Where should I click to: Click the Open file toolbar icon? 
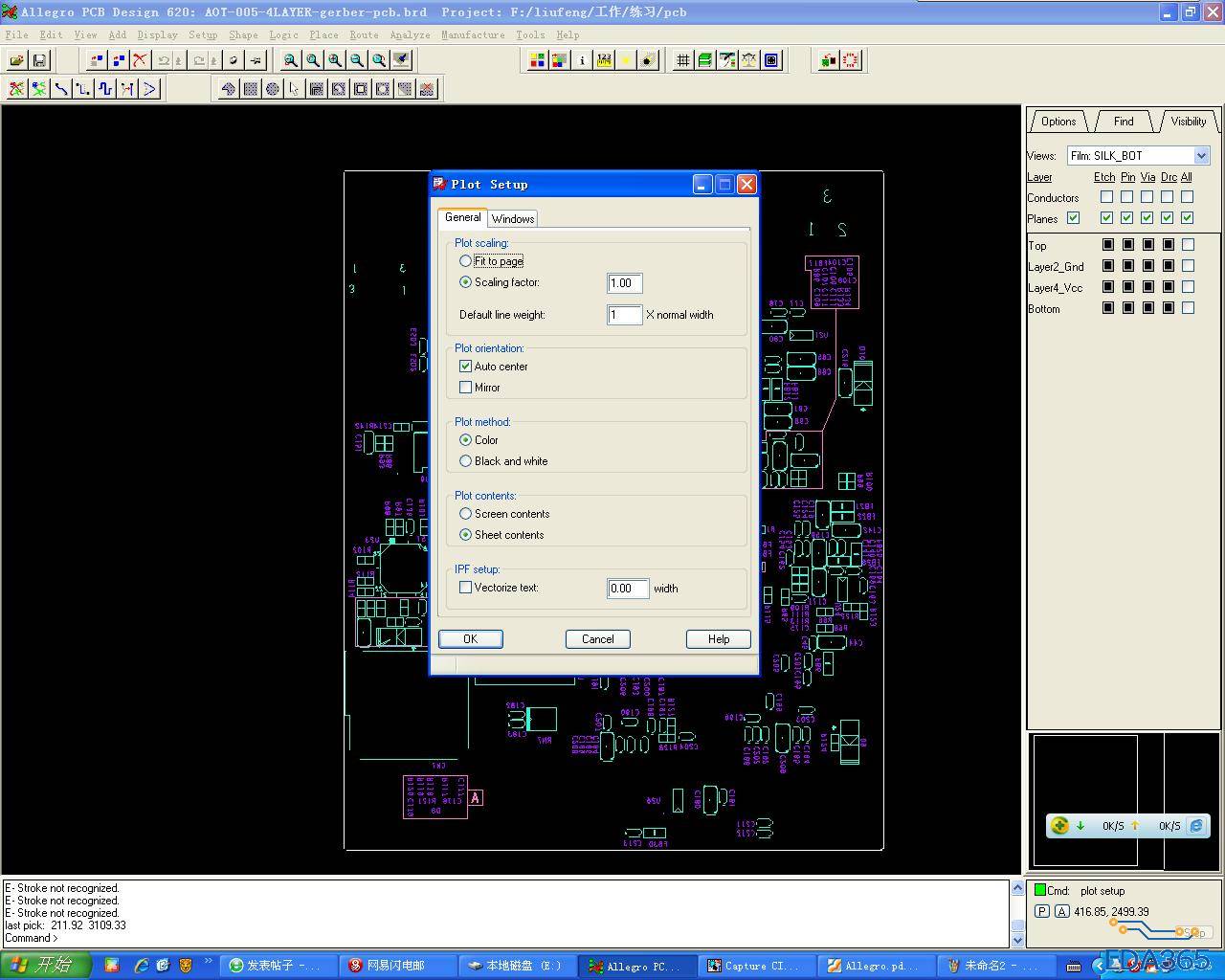click(x=17, y=60)
